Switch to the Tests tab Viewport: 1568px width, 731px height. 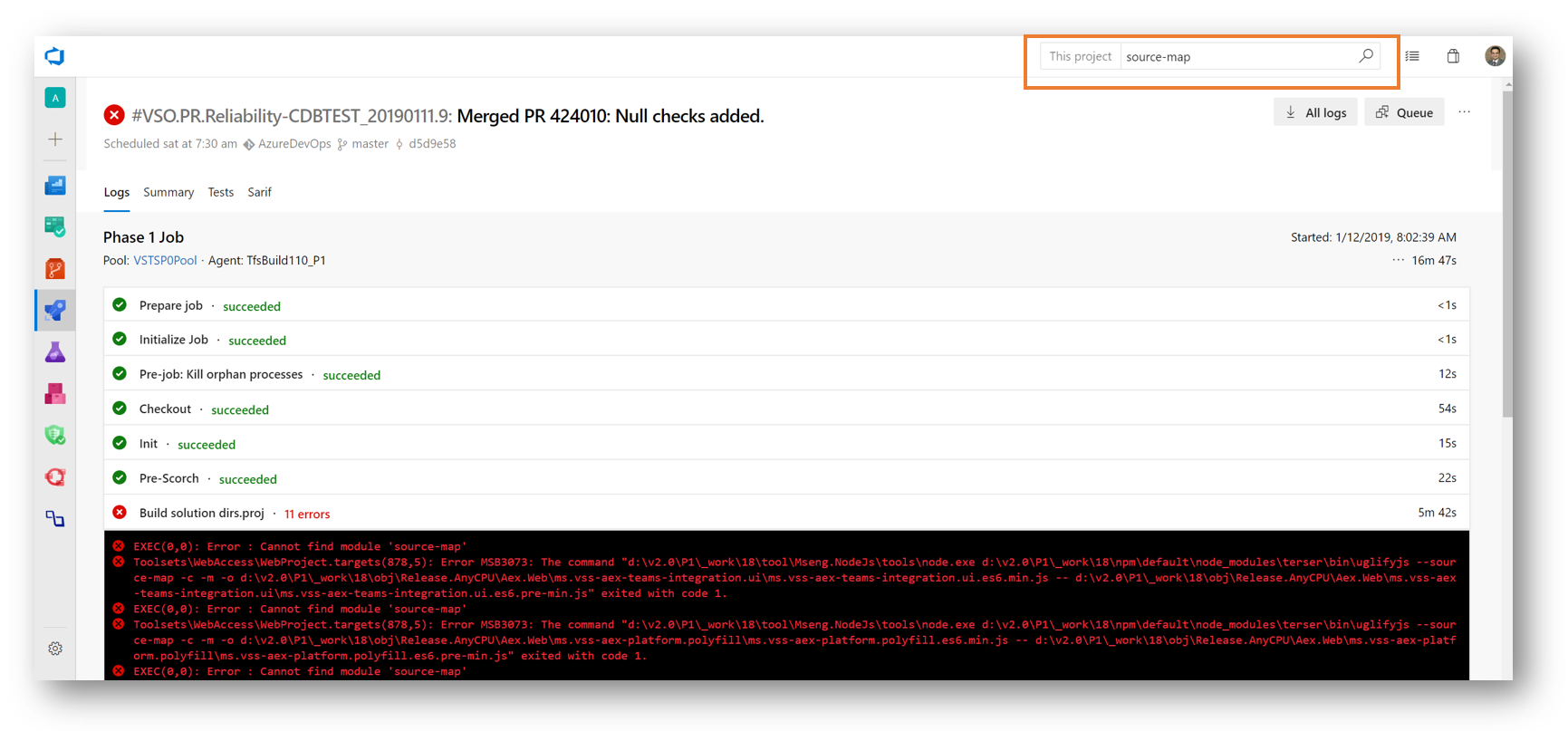pyautogui.click(x=220, y=192)
